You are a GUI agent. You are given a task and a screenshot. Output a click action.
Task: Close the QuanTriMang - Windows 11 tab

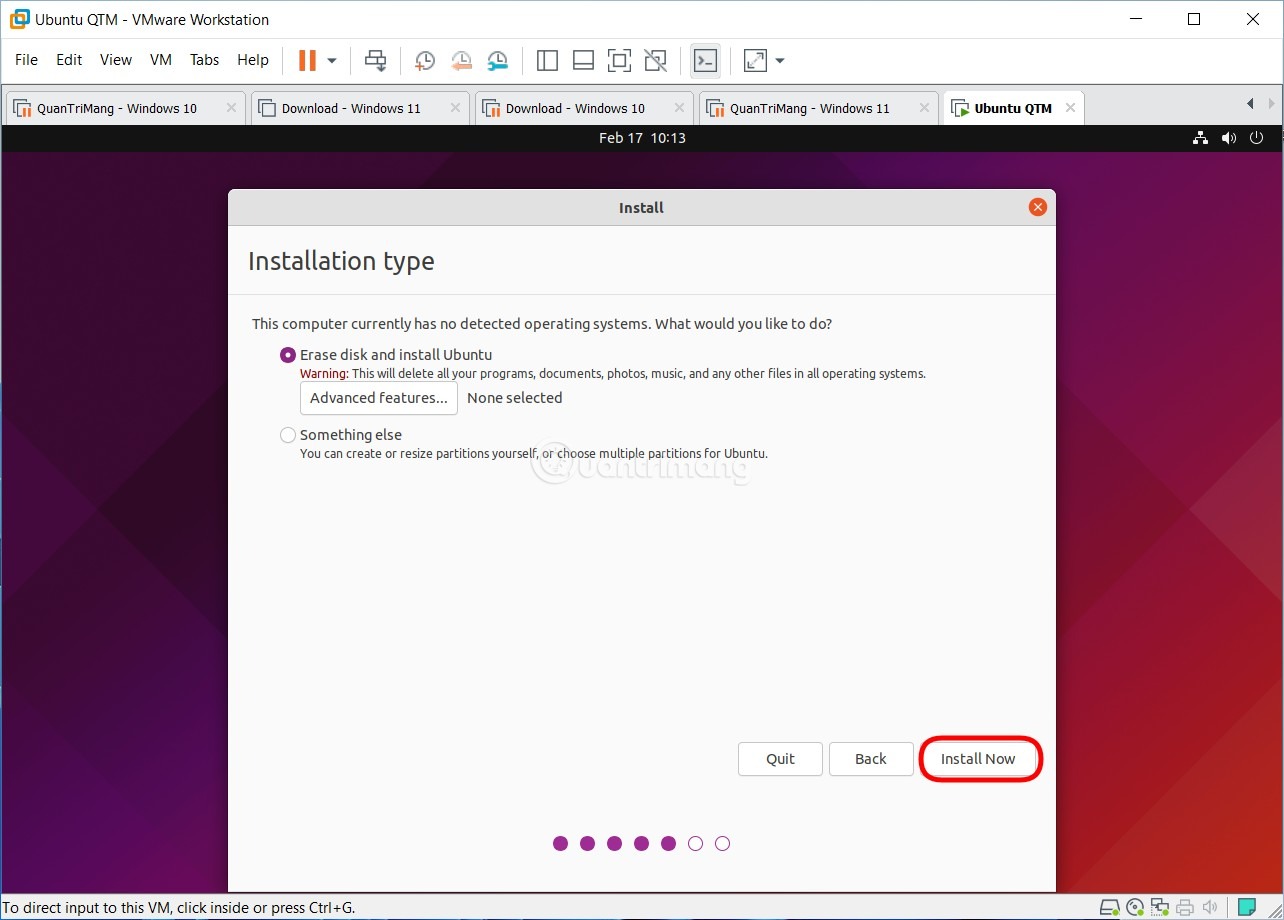pos(923,108)
